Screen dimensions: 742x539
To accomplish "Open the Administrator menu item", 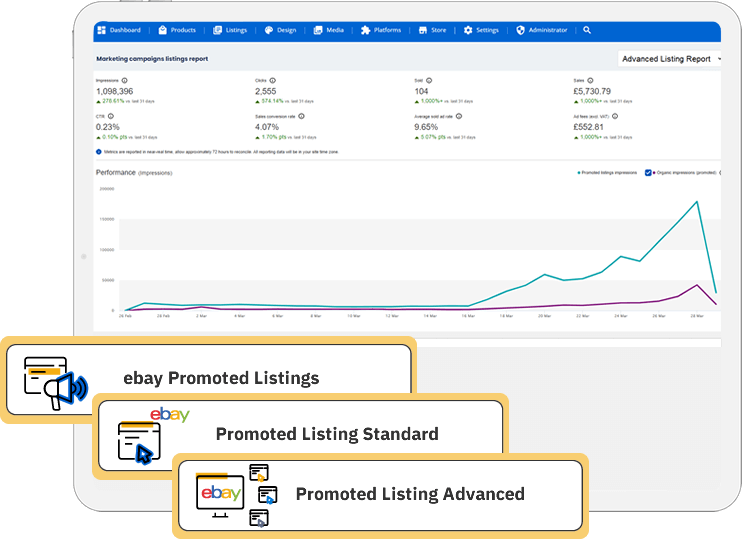I will (x=541, y=30).
